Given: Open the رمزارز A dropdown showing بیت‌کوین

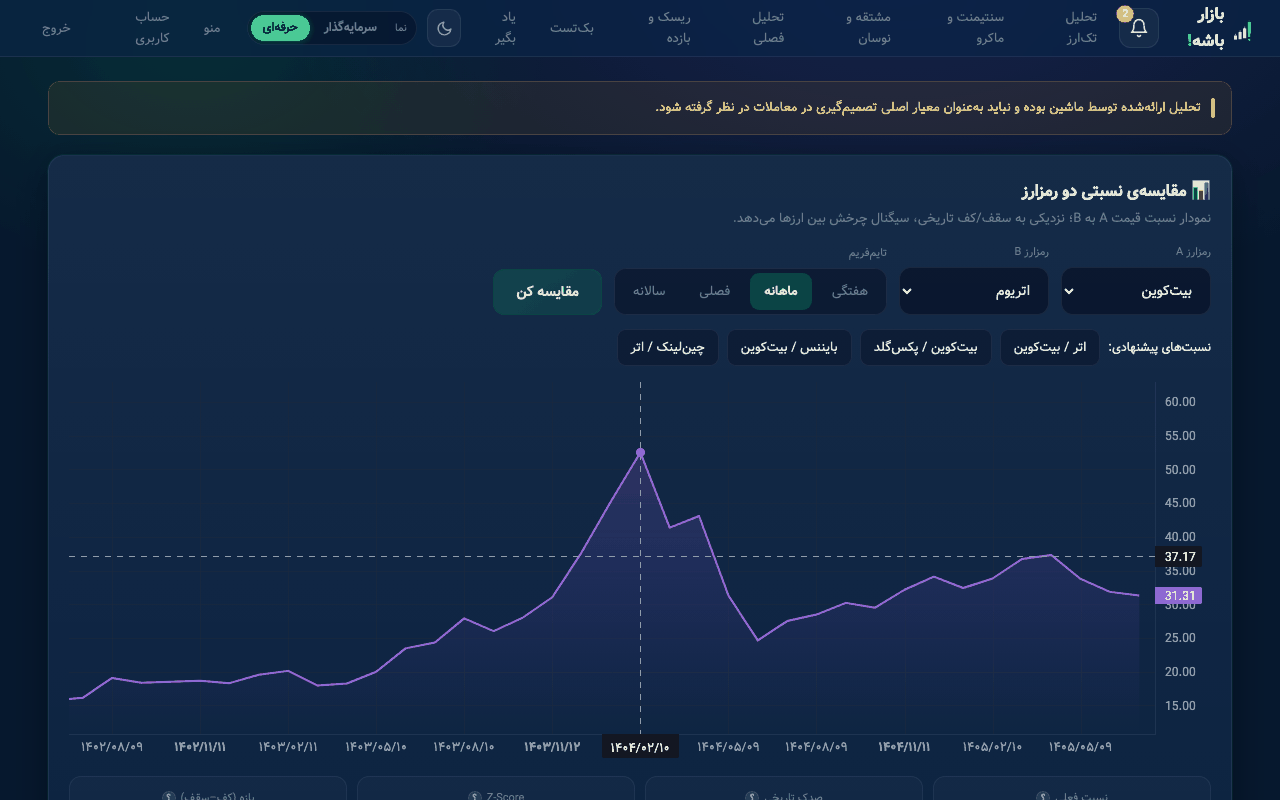Looking at the screenshot, I should (1135, 291).
